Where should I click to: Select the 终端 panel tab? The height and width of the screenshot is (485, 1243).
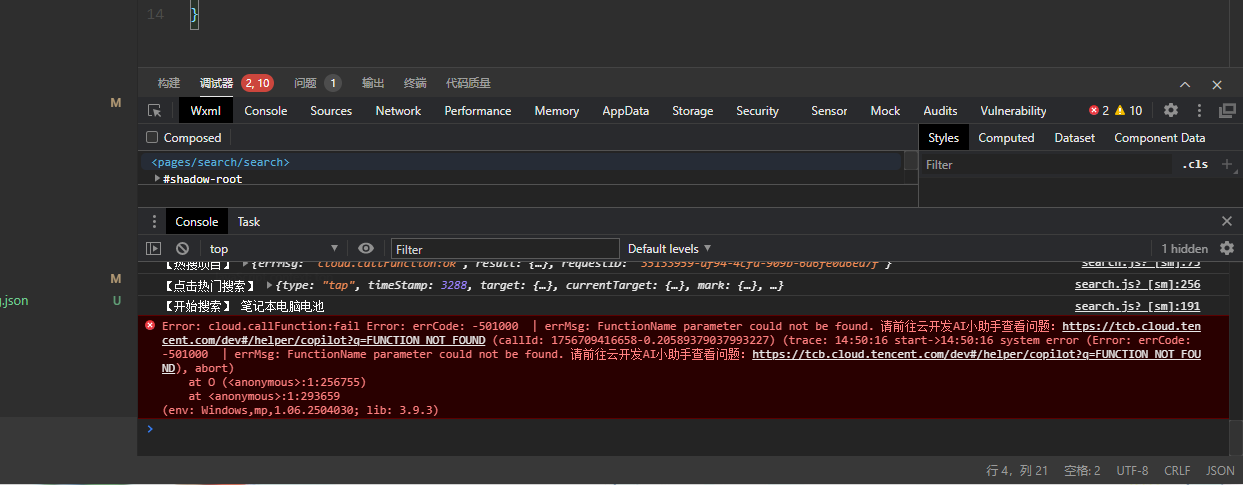coord(415,83)
